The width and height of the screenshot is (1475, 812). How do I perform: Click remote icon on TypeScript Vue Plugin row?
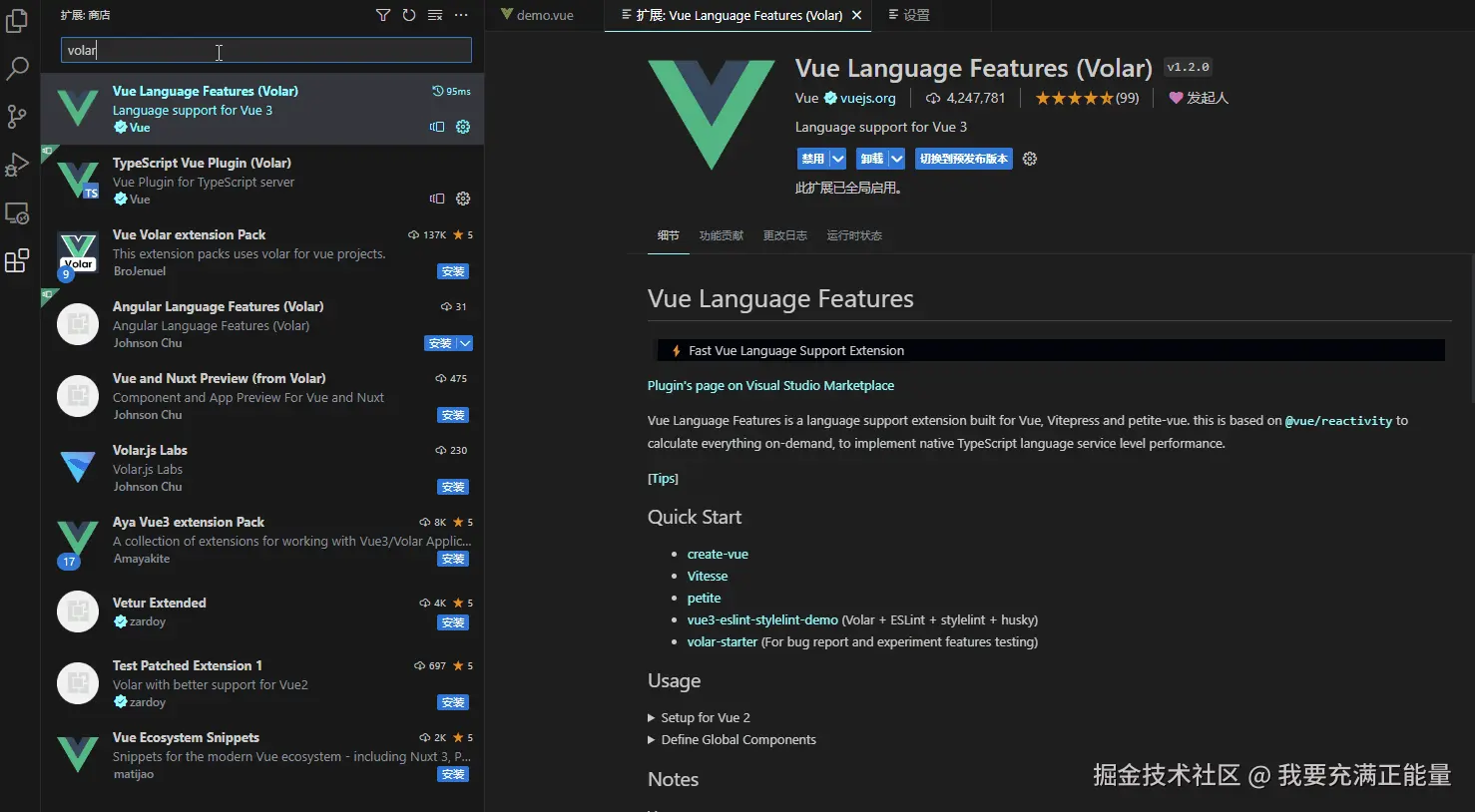(x=437, y=199)
